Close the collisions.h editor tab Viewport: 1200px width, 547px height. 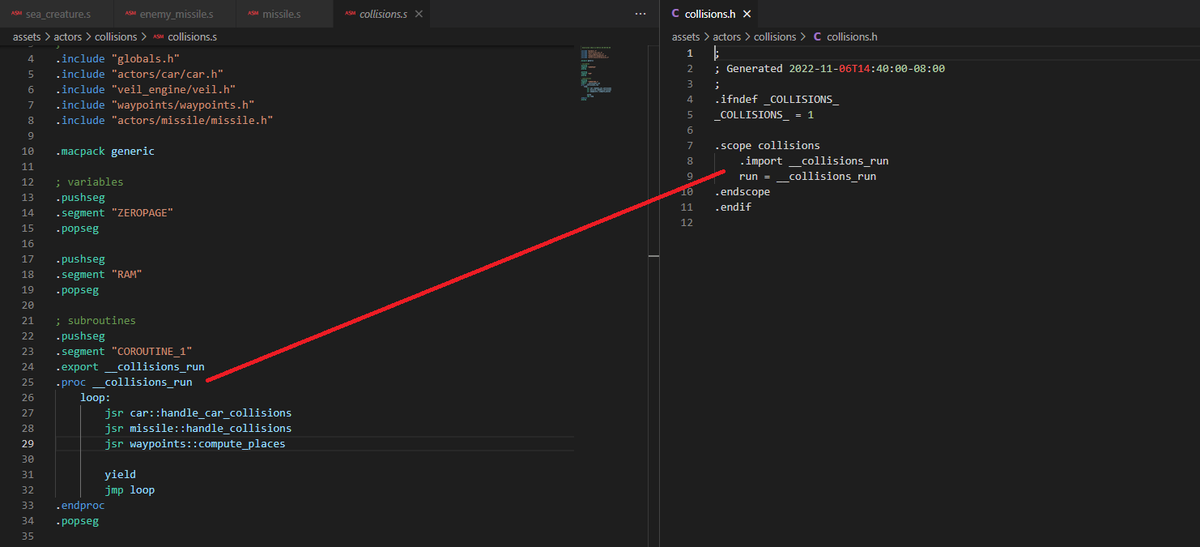tap(746, 14)
